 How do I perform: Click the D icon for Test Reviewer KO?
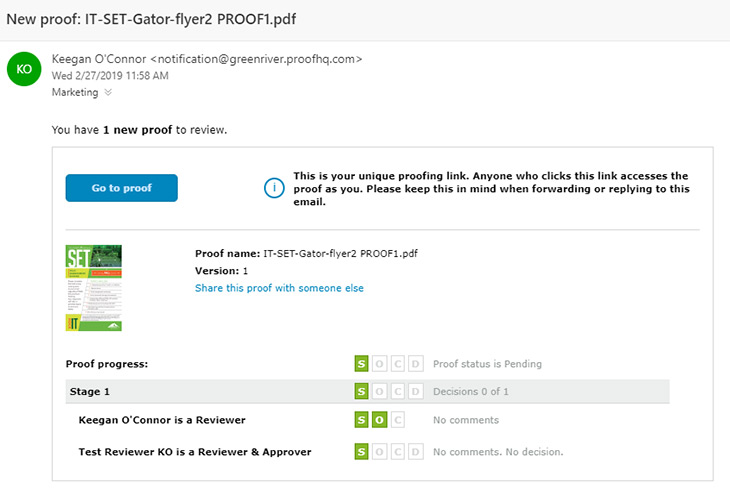(x=416, y=452)
